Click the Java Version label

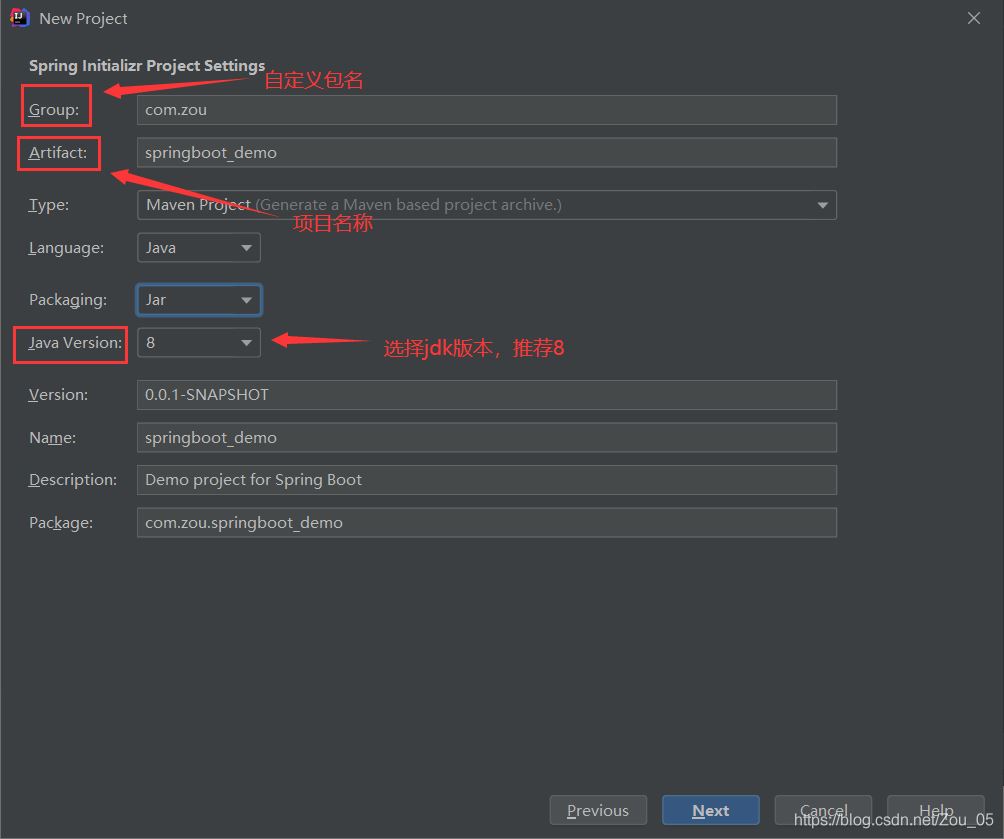click(75, 343)
